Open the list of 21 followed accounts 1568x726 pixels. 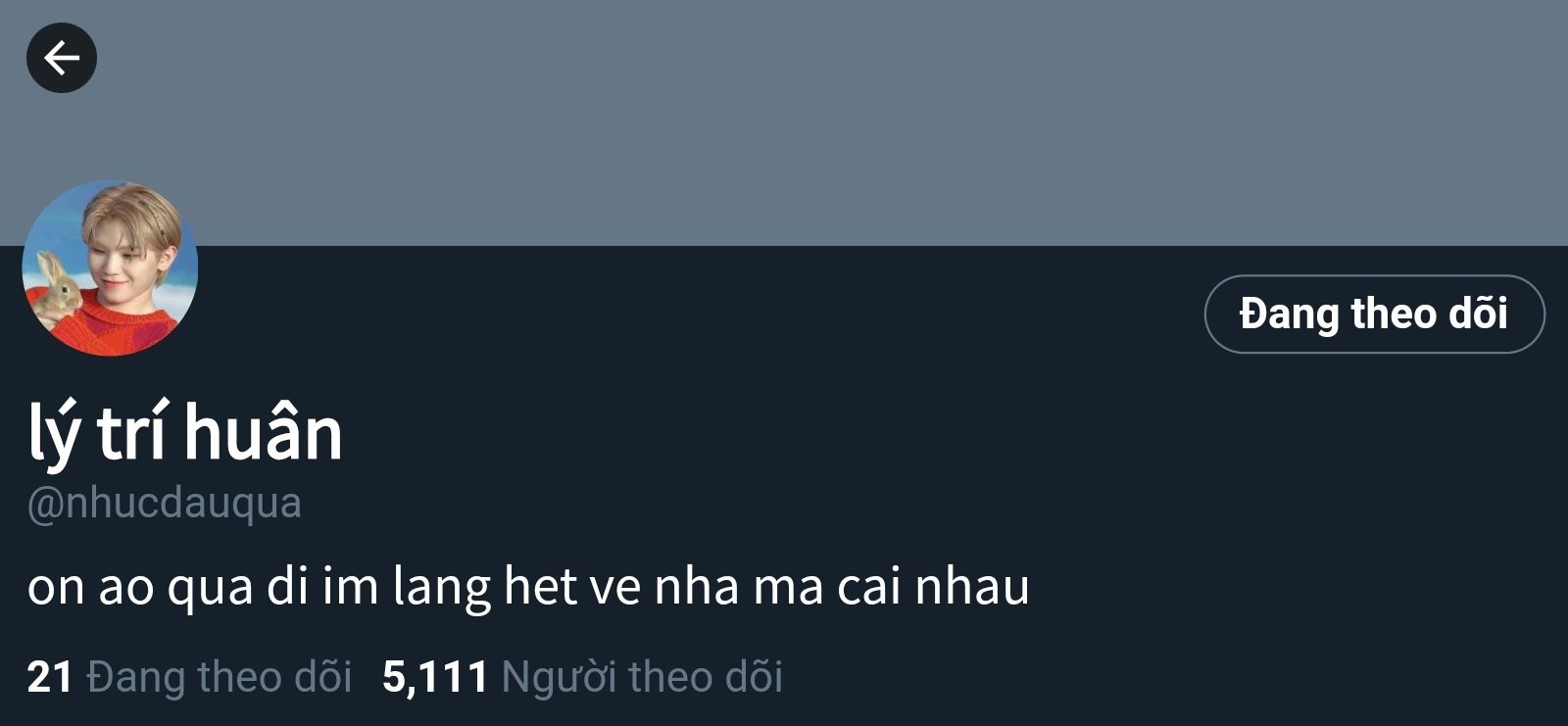[189, 677]
